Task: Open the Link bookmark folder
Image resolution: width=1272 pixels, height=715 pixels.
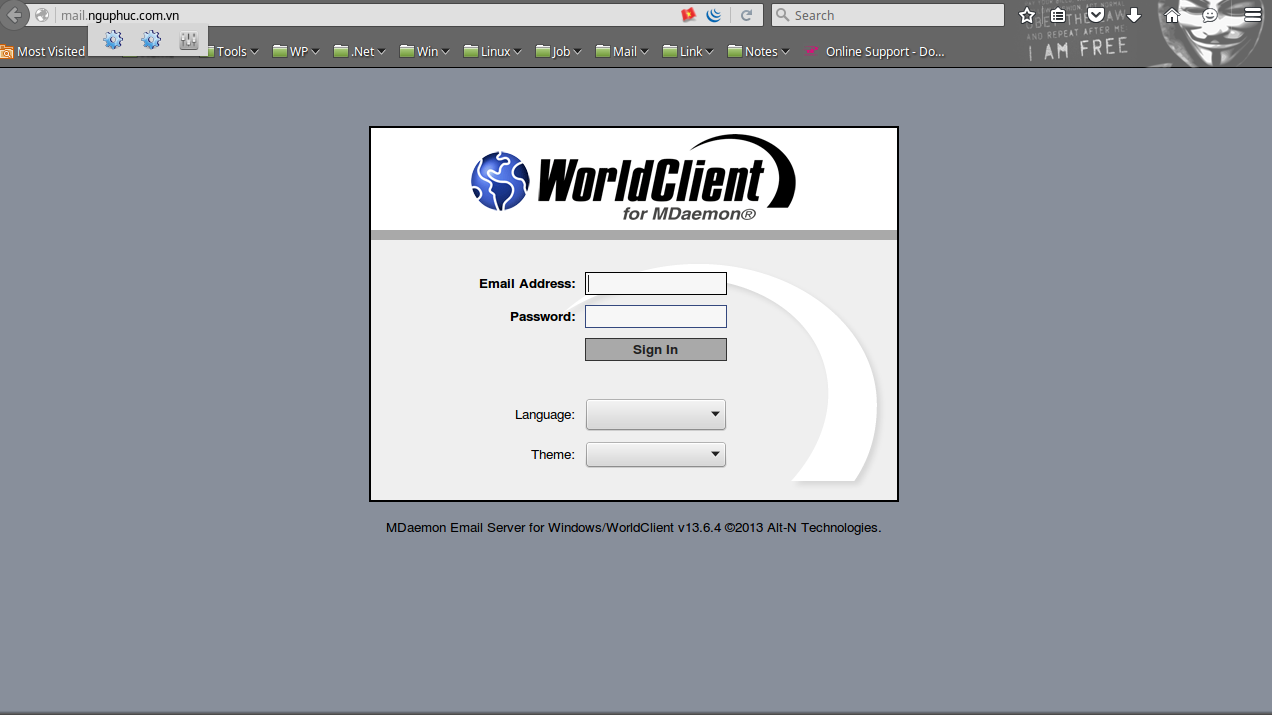Action: tap(689, 51)
